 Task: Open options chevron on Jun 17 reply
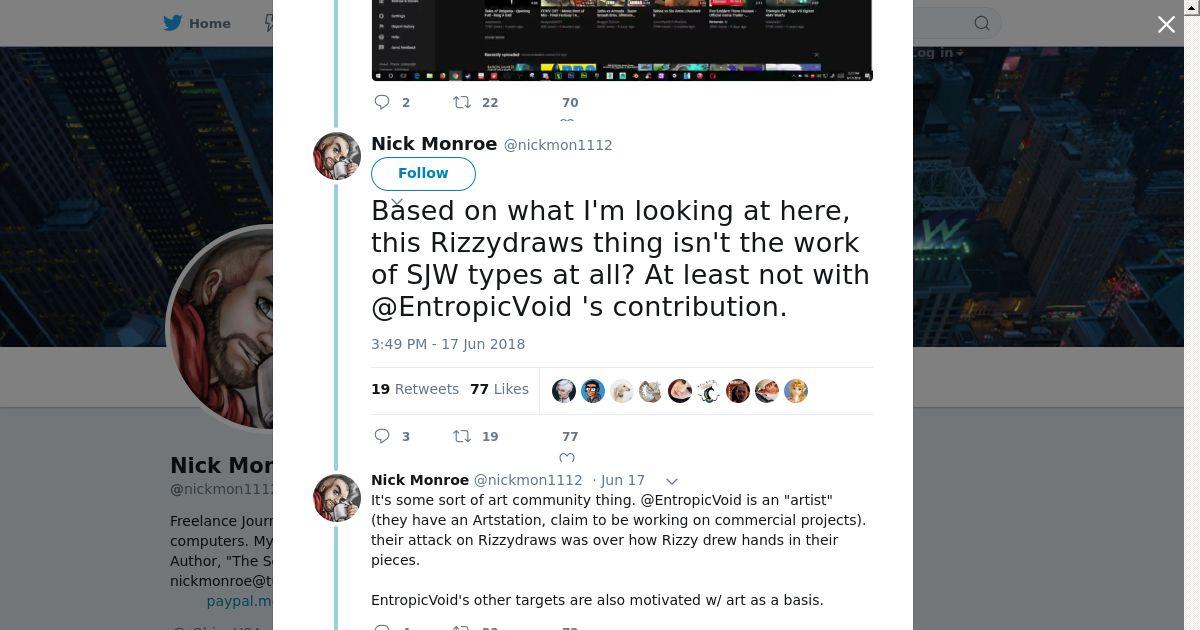click(x=672, y=481)
